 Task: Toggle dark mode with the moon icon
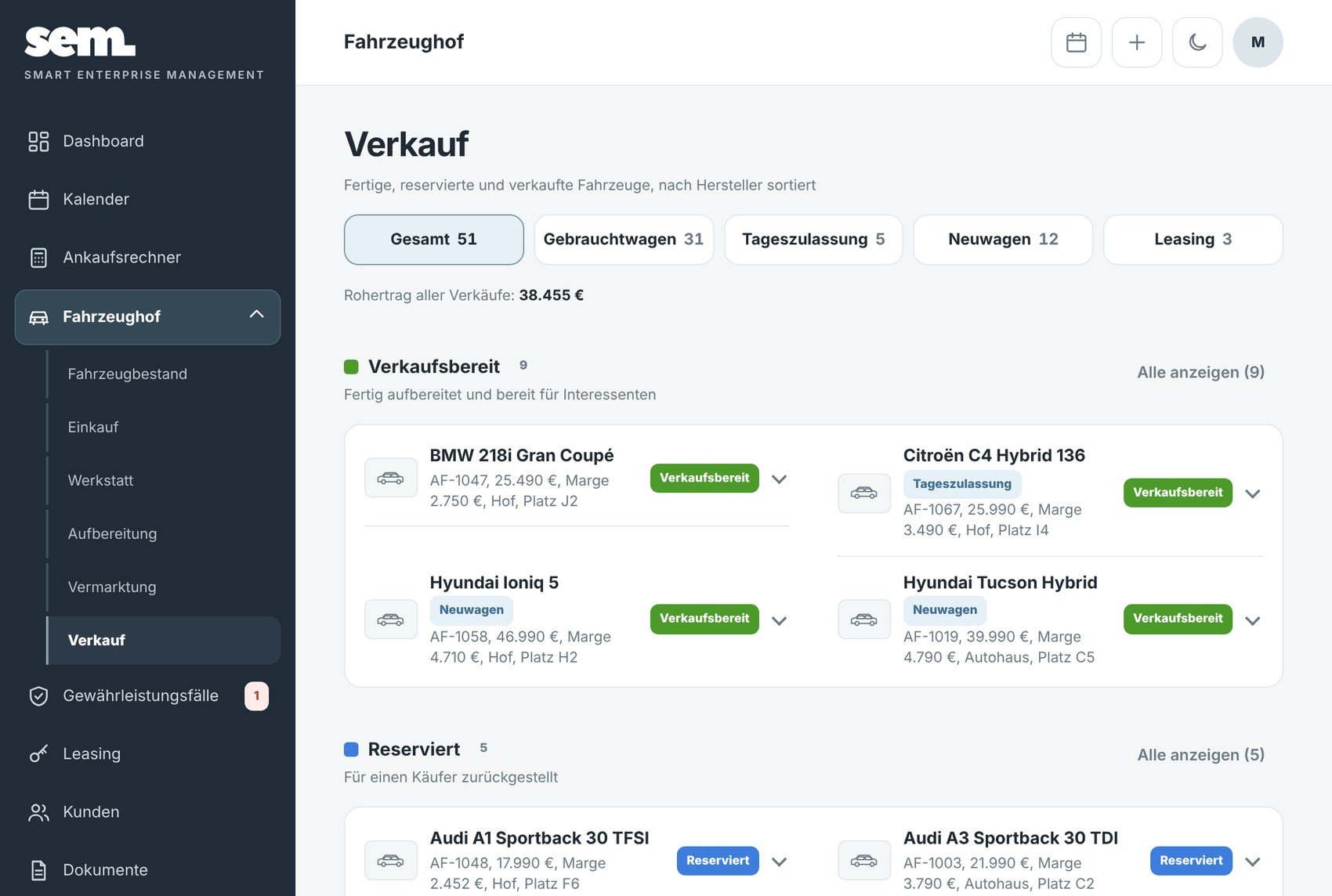coord(1197,42)
